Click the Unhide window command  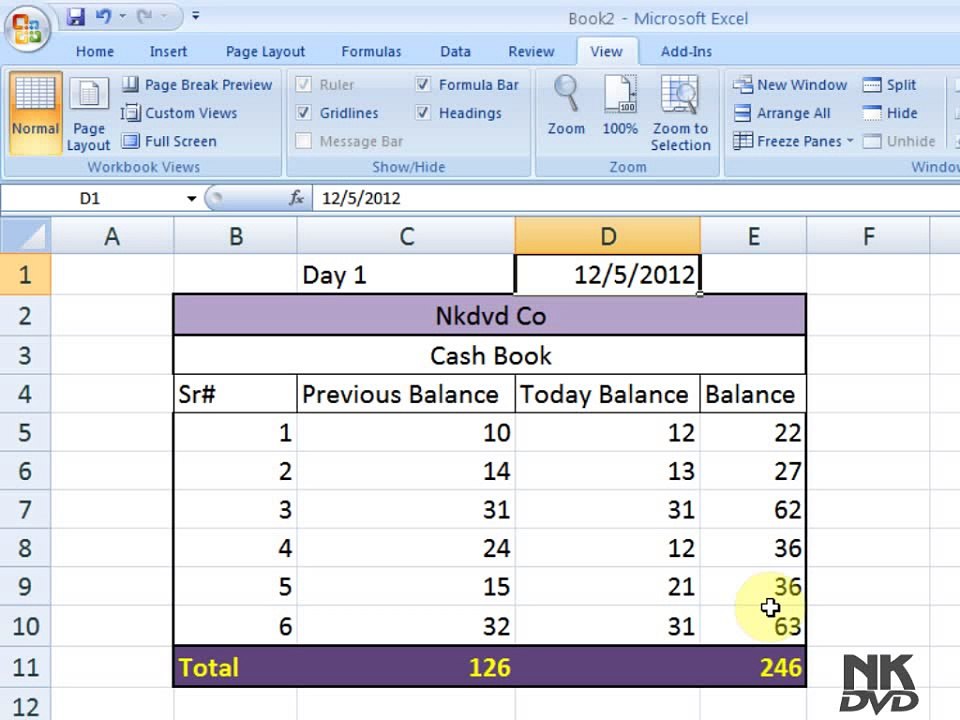coord(899,141)
